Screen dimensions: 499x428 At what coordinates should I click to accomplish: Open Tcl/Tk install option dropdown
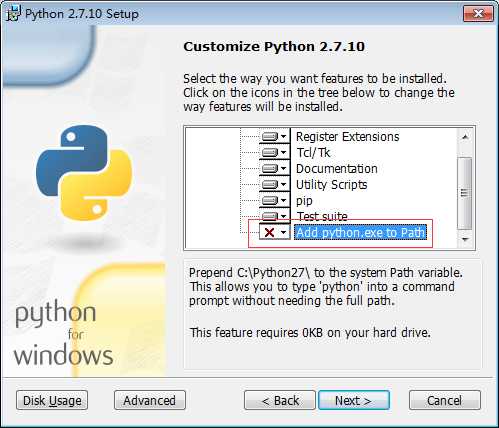coord(274,152)
